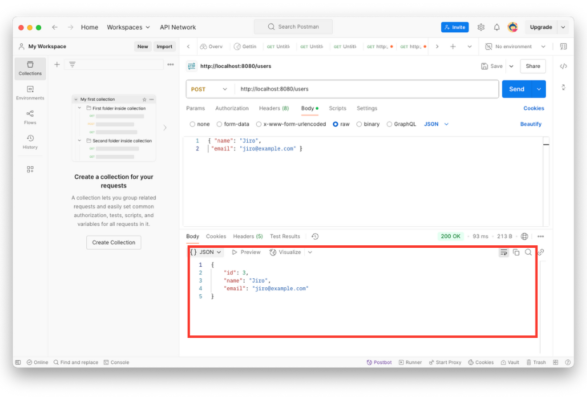Toggle the right sidebar panel icon

(x=563, y=46)
